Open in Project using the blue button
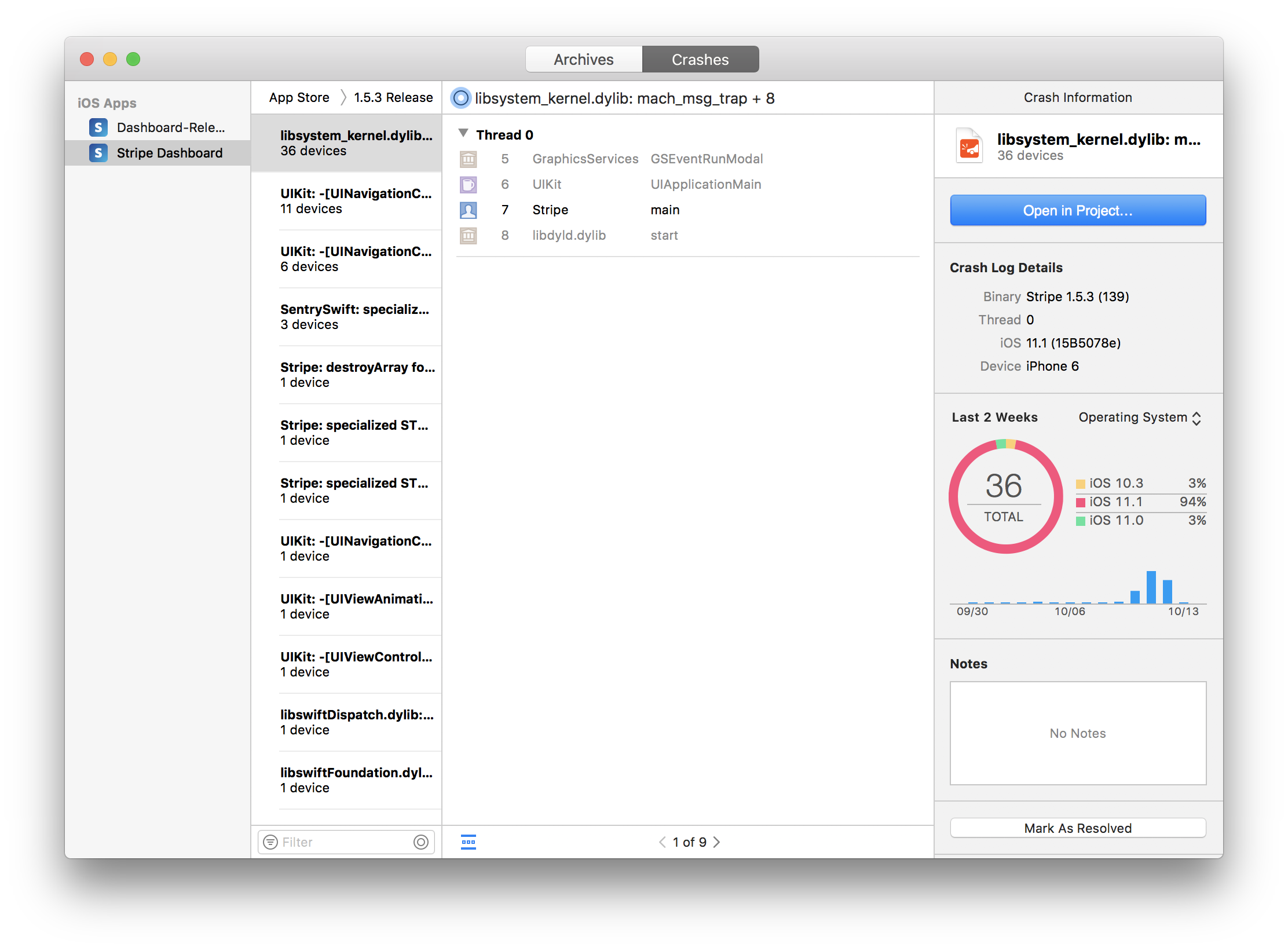This screenshot has width=1288, height=951. click(x=1079, y=211)
